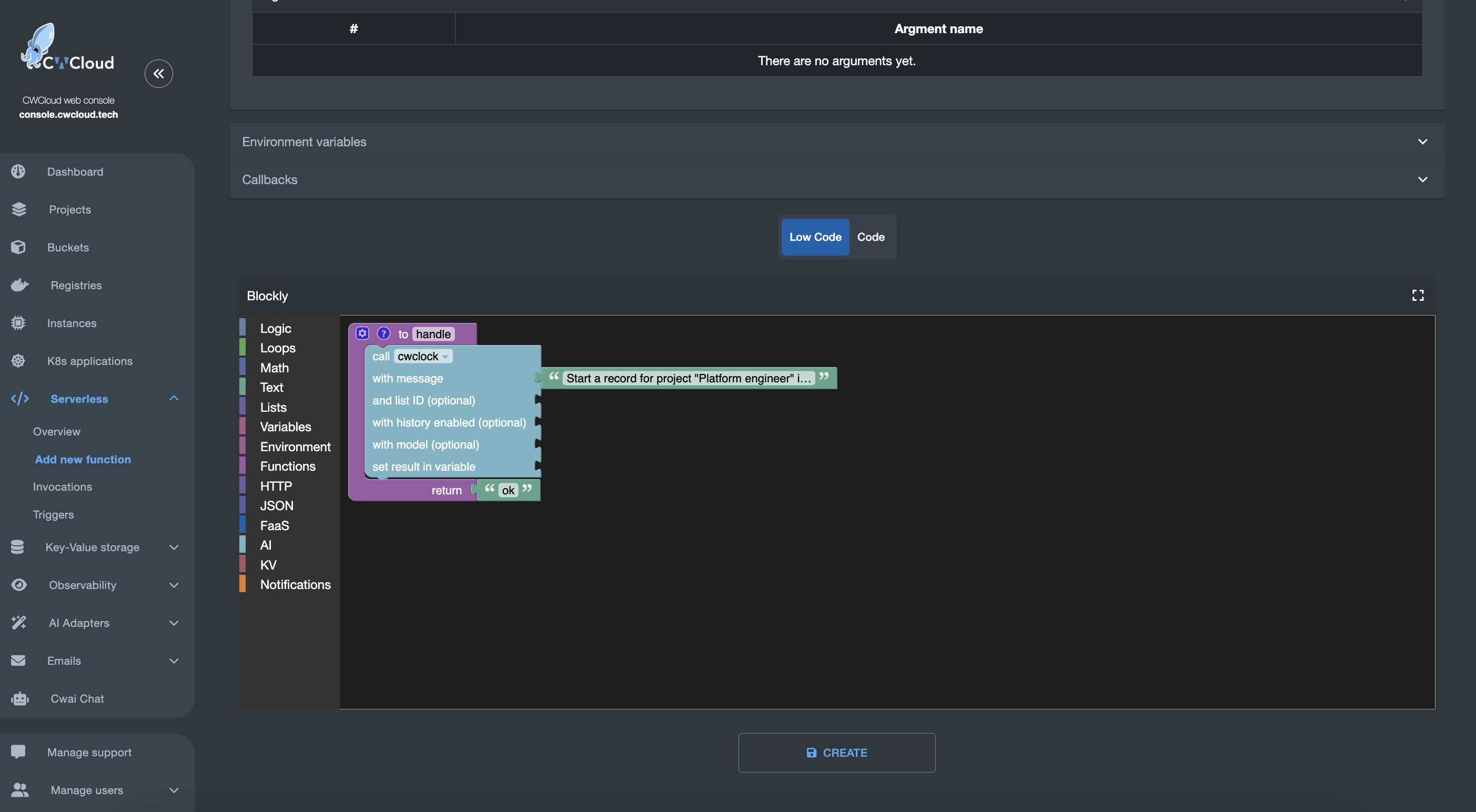Click the AI Adapters magic wand icon
The height and width of the screenshot is (812, 1476).
(x=19, y=622)
